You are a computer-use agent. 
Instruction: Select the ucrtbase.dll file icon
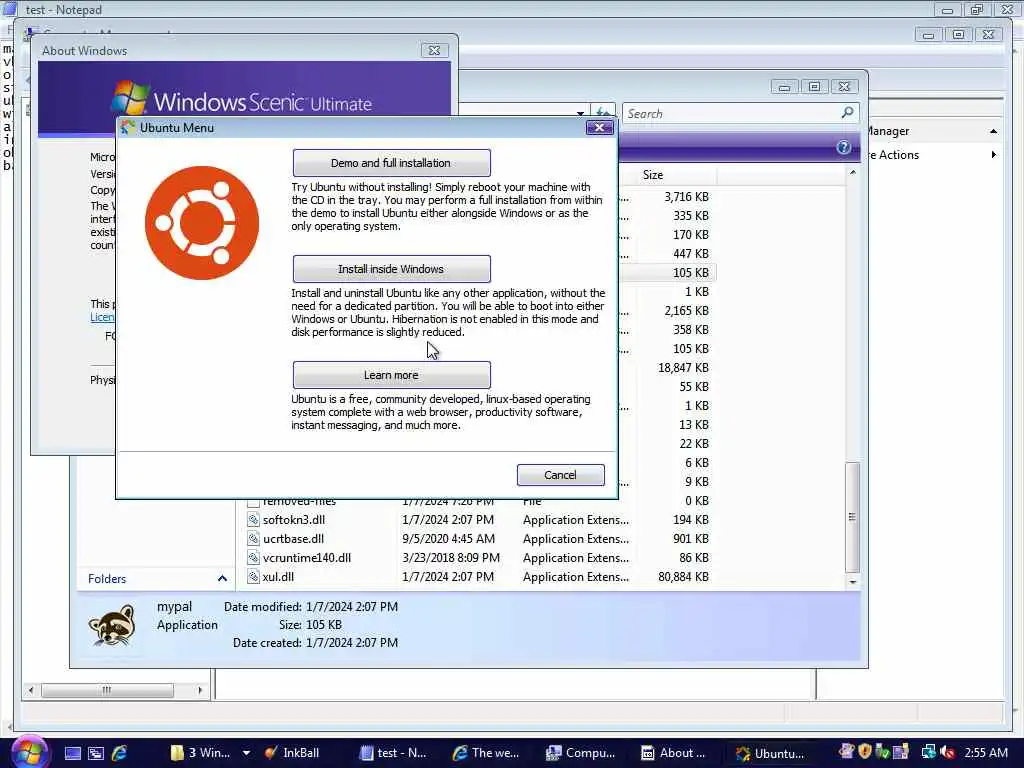(x=253, y=539)
